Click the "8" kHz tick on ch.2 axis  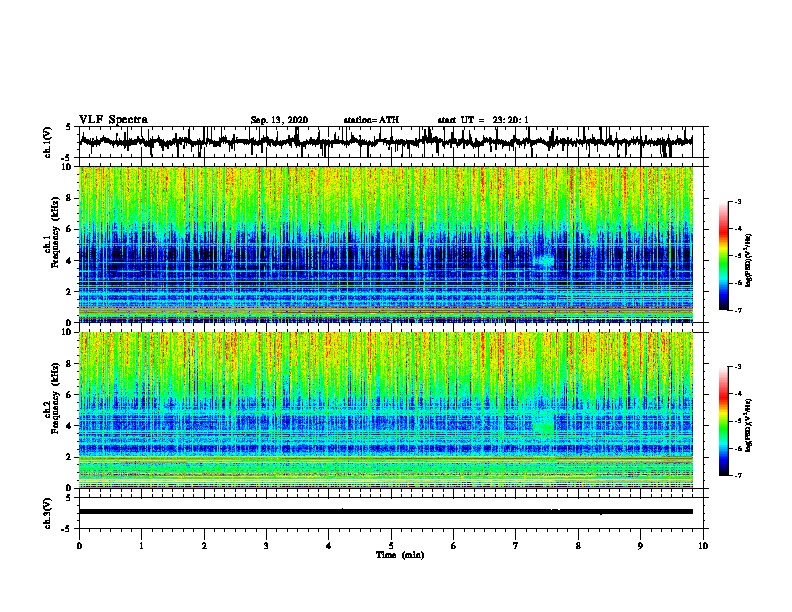(x=69, y=364)
